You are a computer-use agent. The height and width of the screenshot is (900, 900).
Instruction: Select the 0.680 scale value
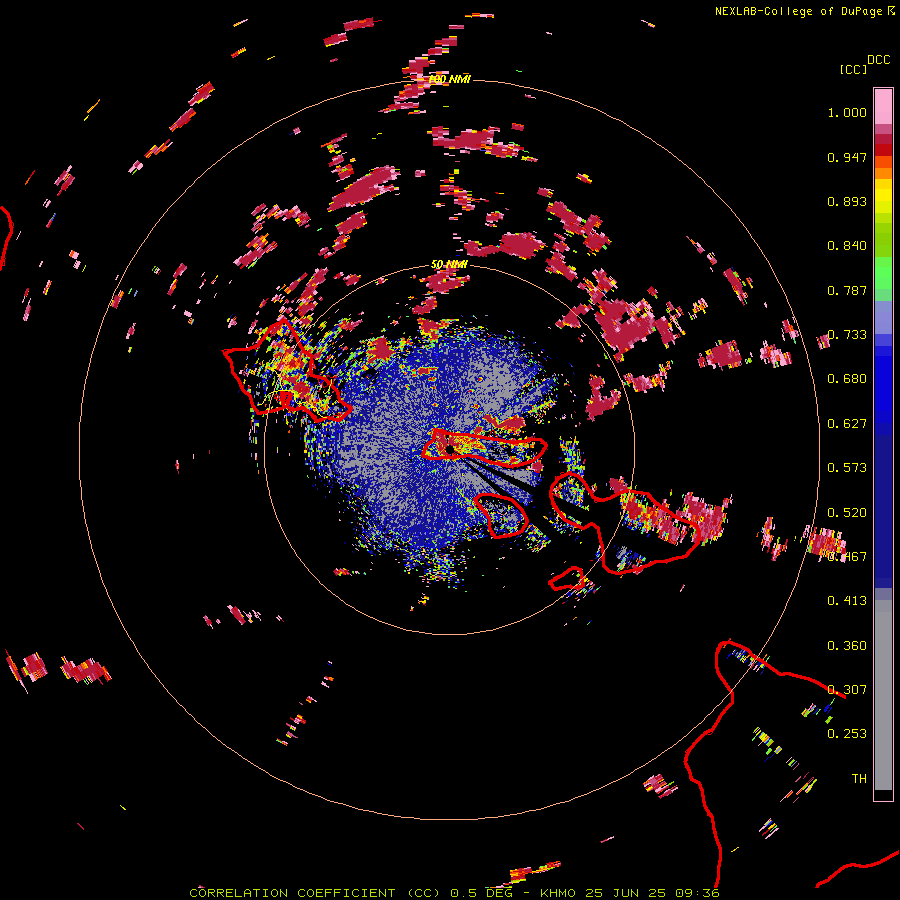pyautogui.click(x=847, y=379)
